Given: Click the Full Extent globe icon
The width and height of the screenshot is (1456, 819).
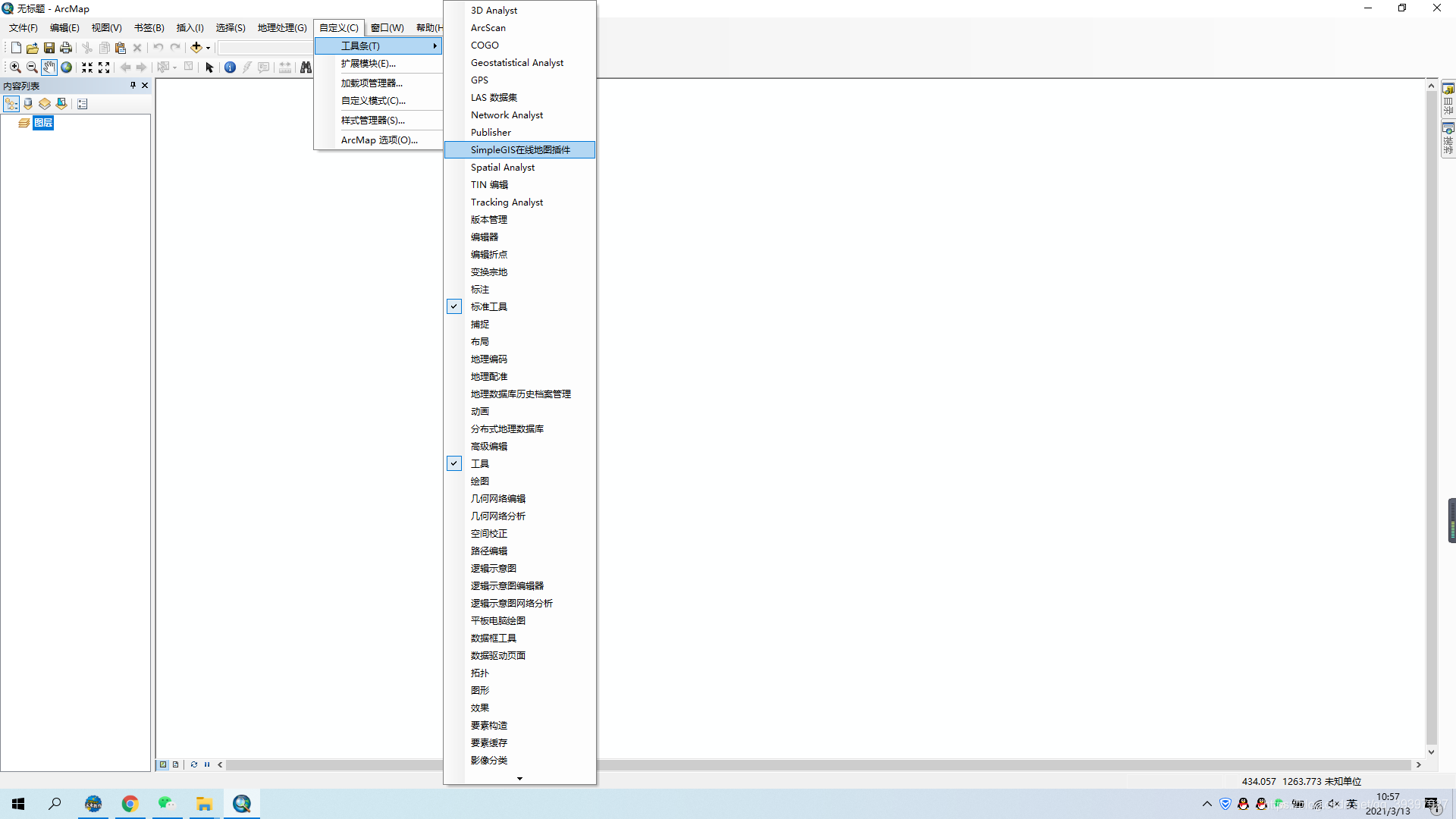Looking at the screenshot, I should (x=67, y=67).
